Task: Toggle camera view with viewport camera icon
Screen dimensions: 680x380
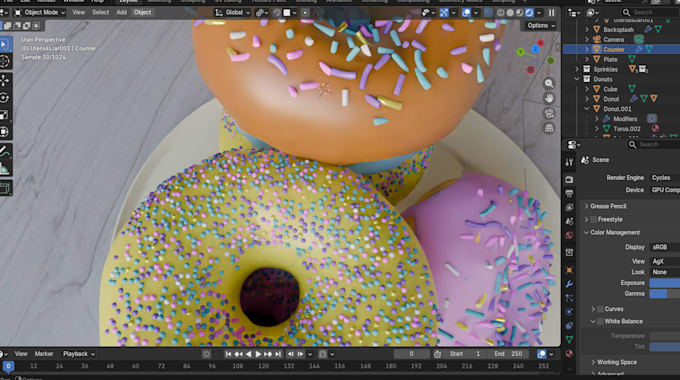Action: pos(549,114)
